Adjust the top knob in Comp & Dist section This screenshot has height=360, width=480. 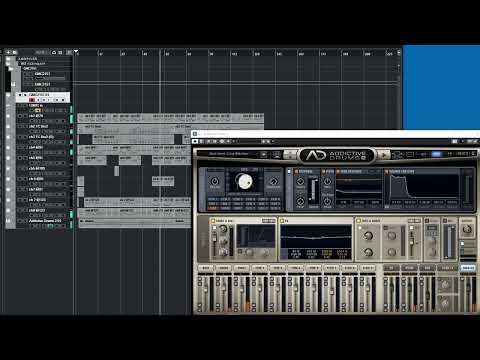pos(223,229)
